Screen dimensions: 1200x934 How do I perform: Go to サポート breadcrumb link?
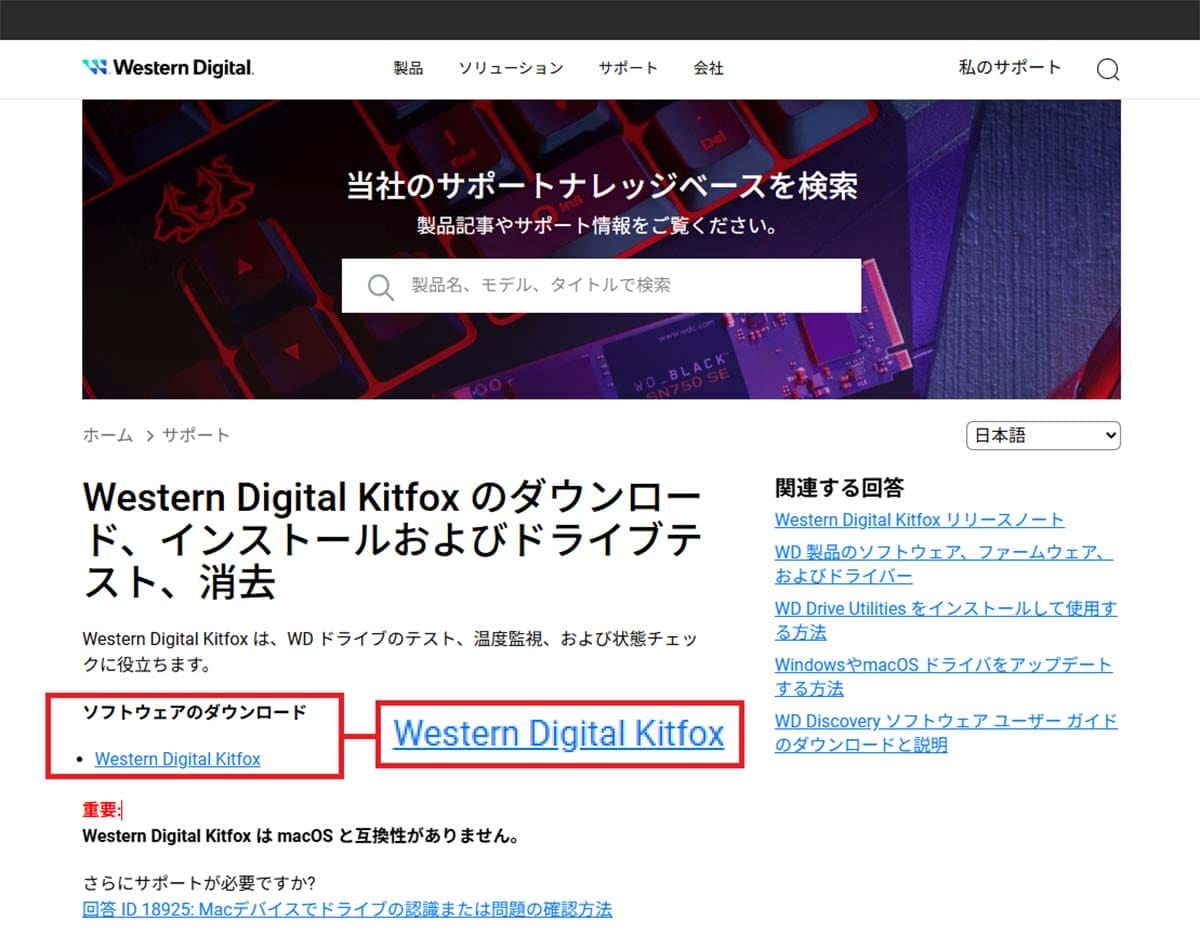pyautogui.click(x=196, y=435)
